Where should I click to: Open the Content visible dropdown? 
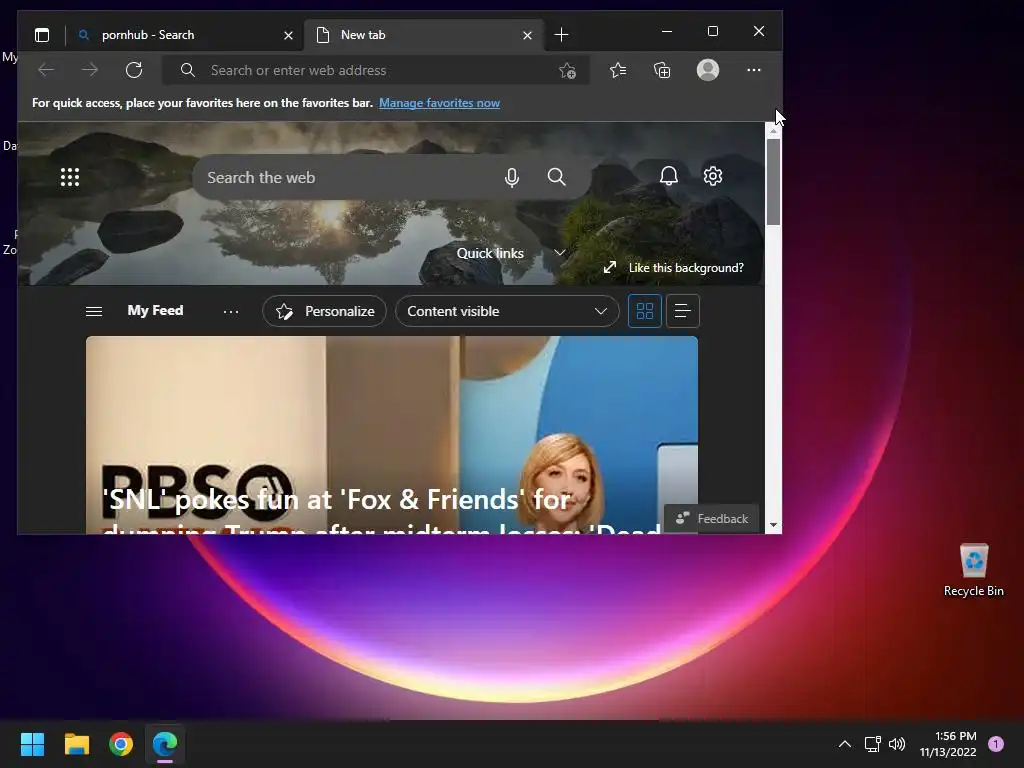pyautogui.click(x=507, y=311)
